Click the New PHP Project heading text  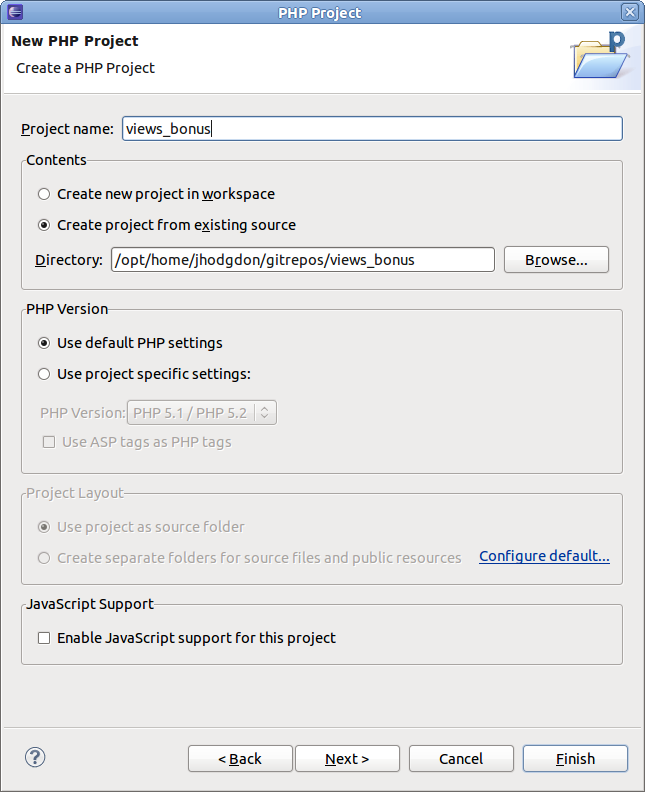tap(75, 41)
